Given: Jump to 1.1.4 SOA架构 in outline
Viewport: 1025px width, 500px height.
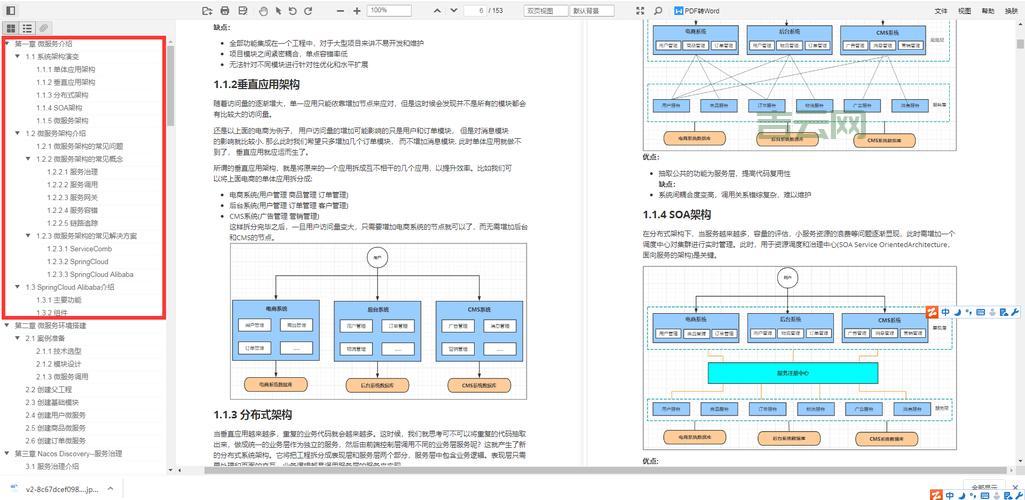Looking at the screenshot, I should 61,108.
